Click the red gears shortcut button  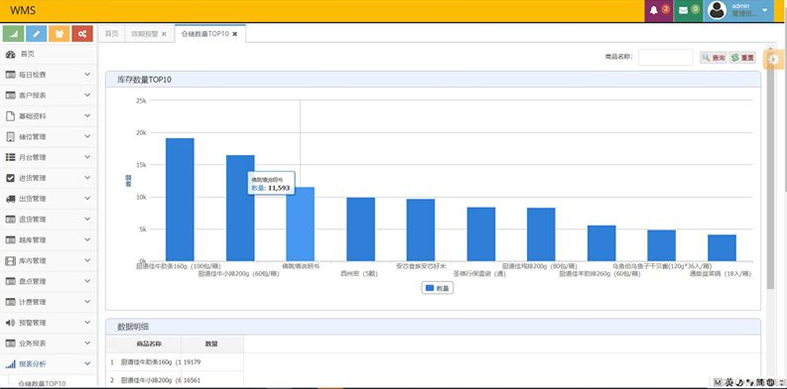point(82,34)
